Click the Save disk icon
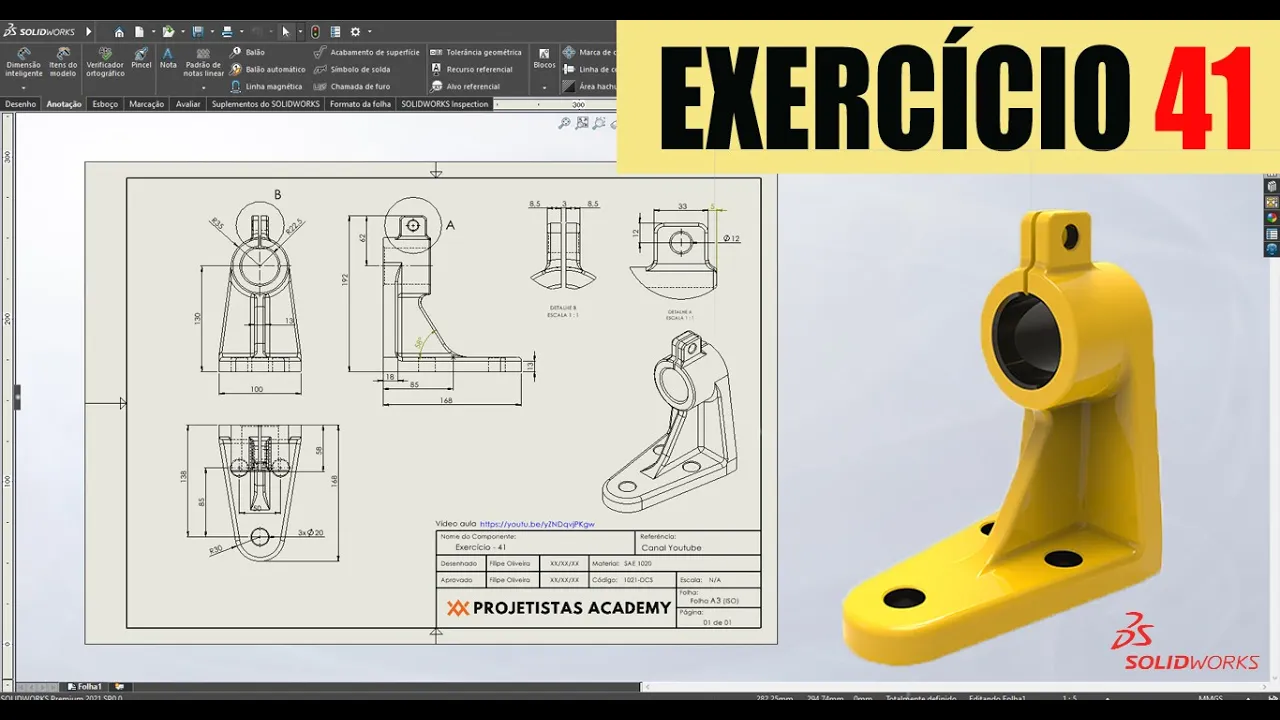Image resolution: width=1280 pixels, height=720 pixels. (198, 32)
